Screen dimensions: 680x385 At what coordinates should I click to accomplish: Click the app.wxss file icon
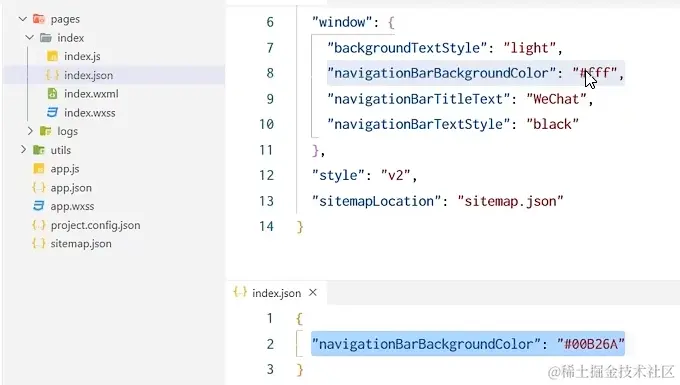click(x=39, y=206)
